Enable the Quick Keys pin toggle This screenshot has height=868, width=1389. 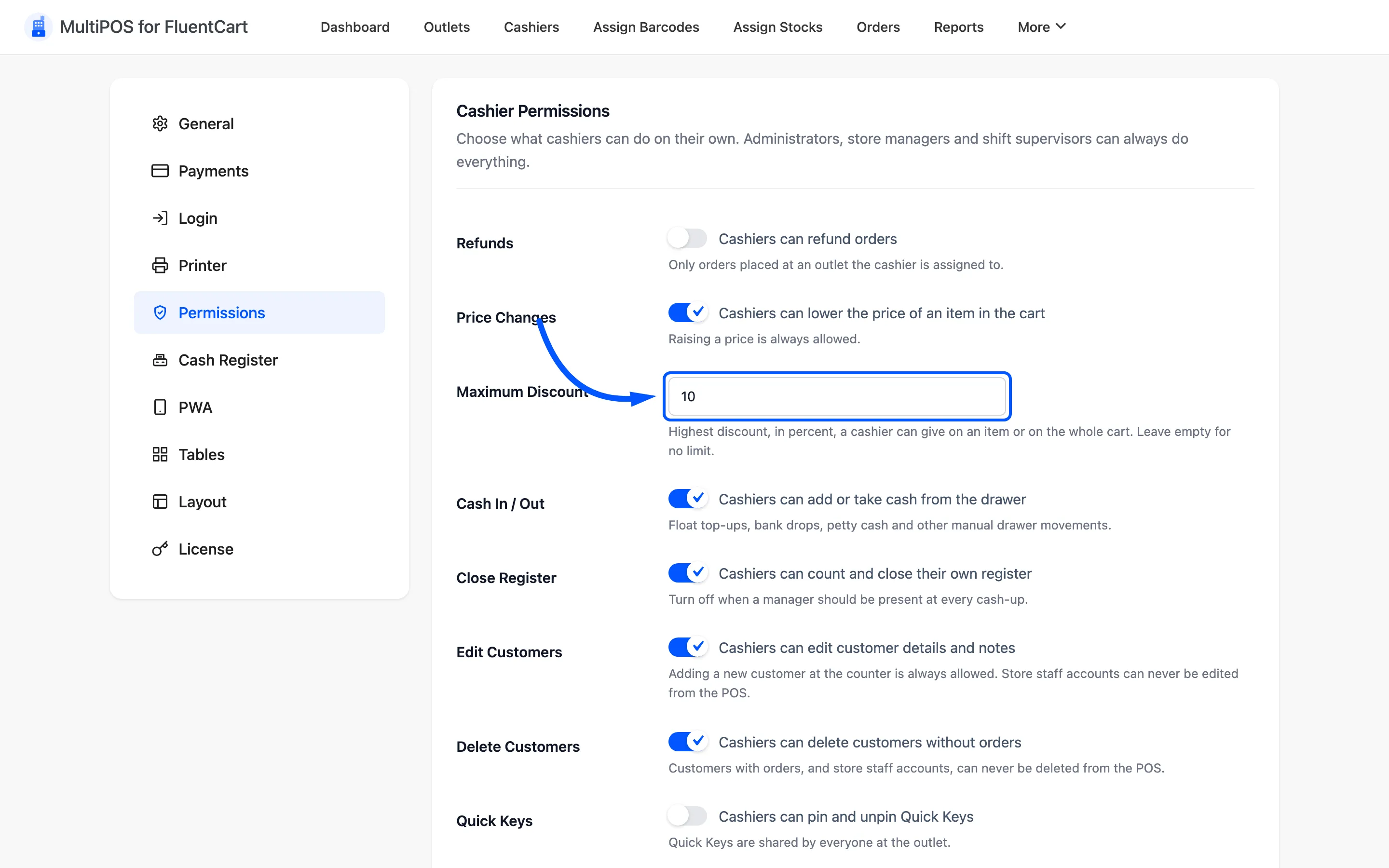[687, 816]
